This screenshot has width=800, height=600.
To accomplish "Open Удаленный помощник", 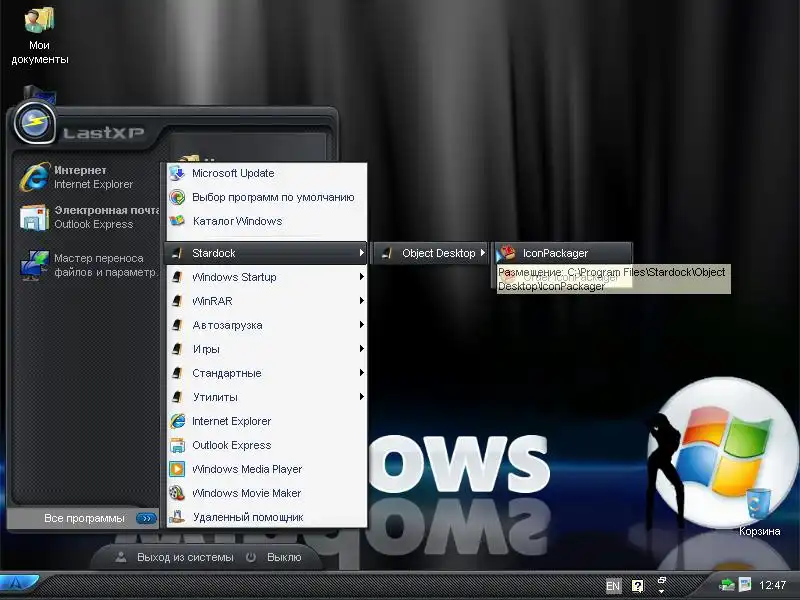I will (266, 517).
